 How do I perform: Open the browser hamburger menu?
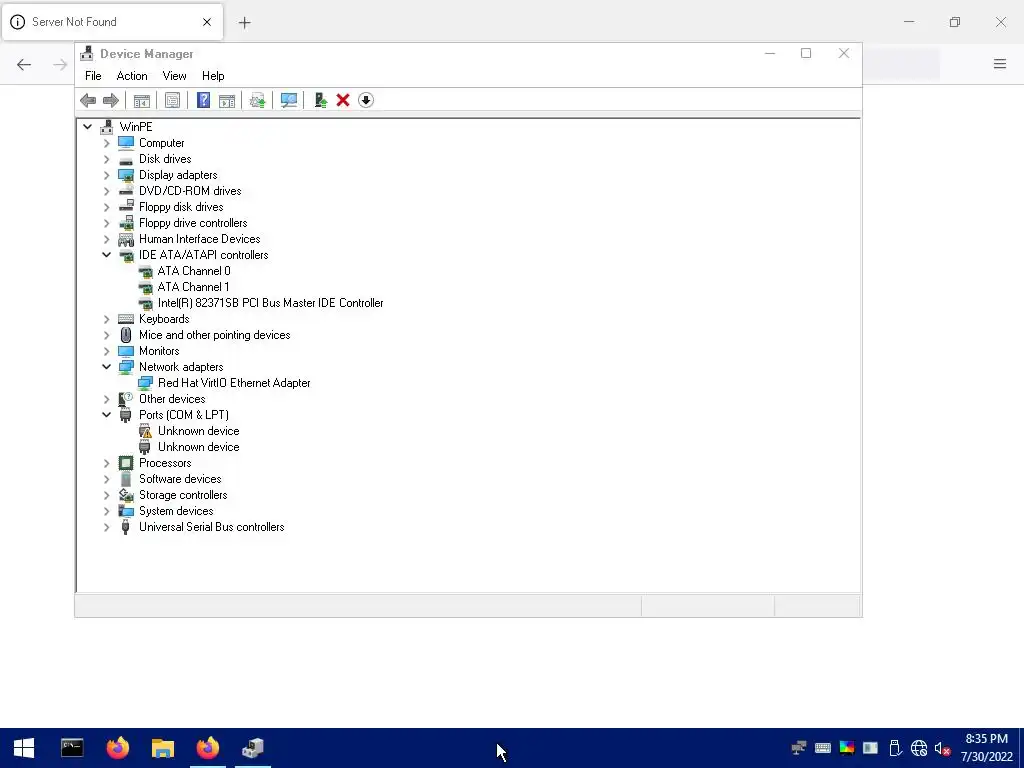[x=1000, y=64]
